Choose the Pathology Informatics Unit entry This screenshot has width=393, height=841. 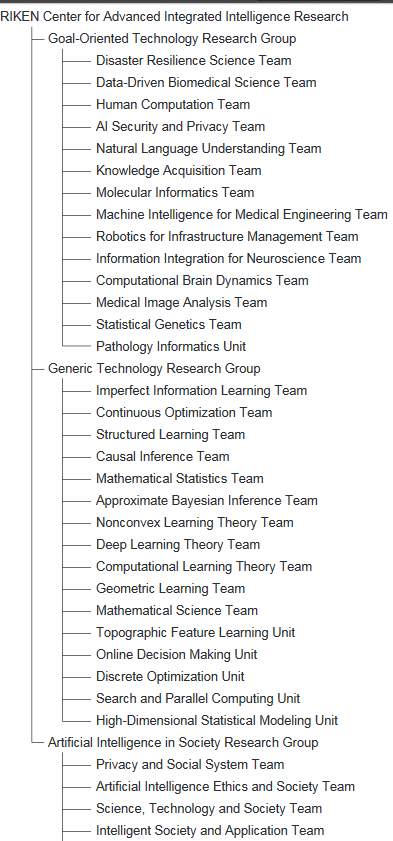coord(170,346)
